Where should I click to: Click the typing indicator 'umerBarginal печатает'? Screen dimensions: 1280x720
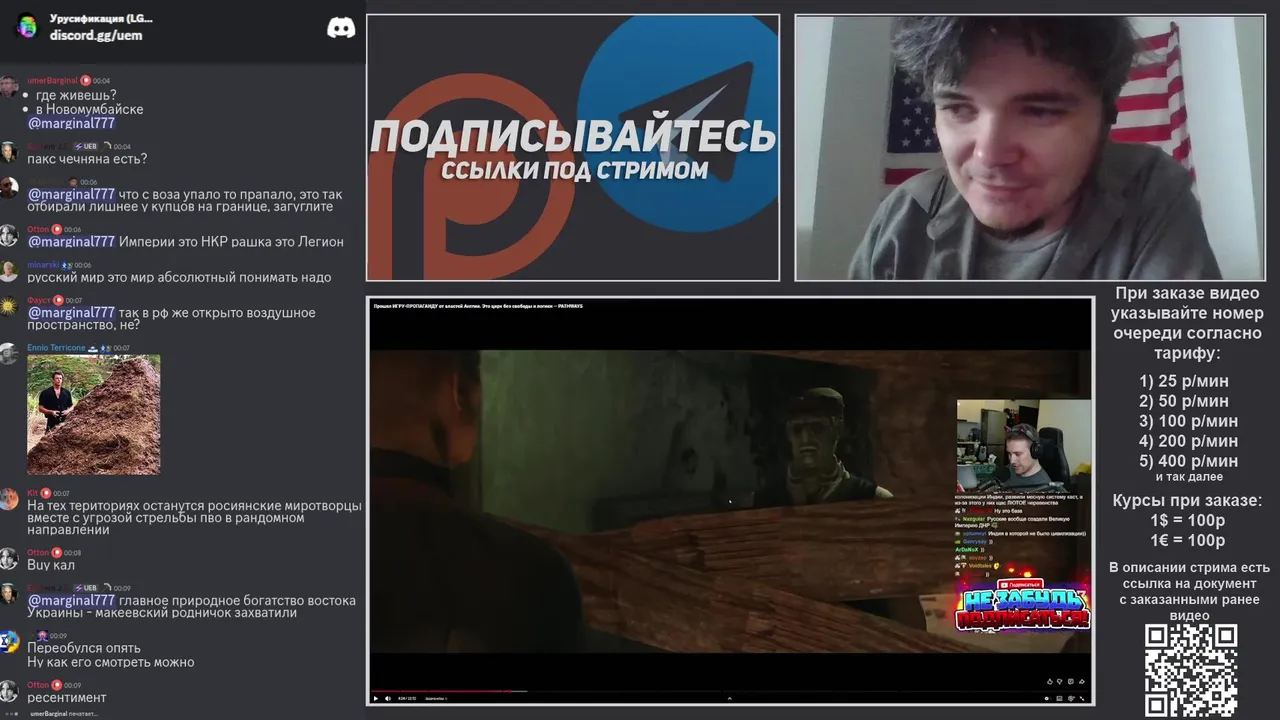point(64,714)
